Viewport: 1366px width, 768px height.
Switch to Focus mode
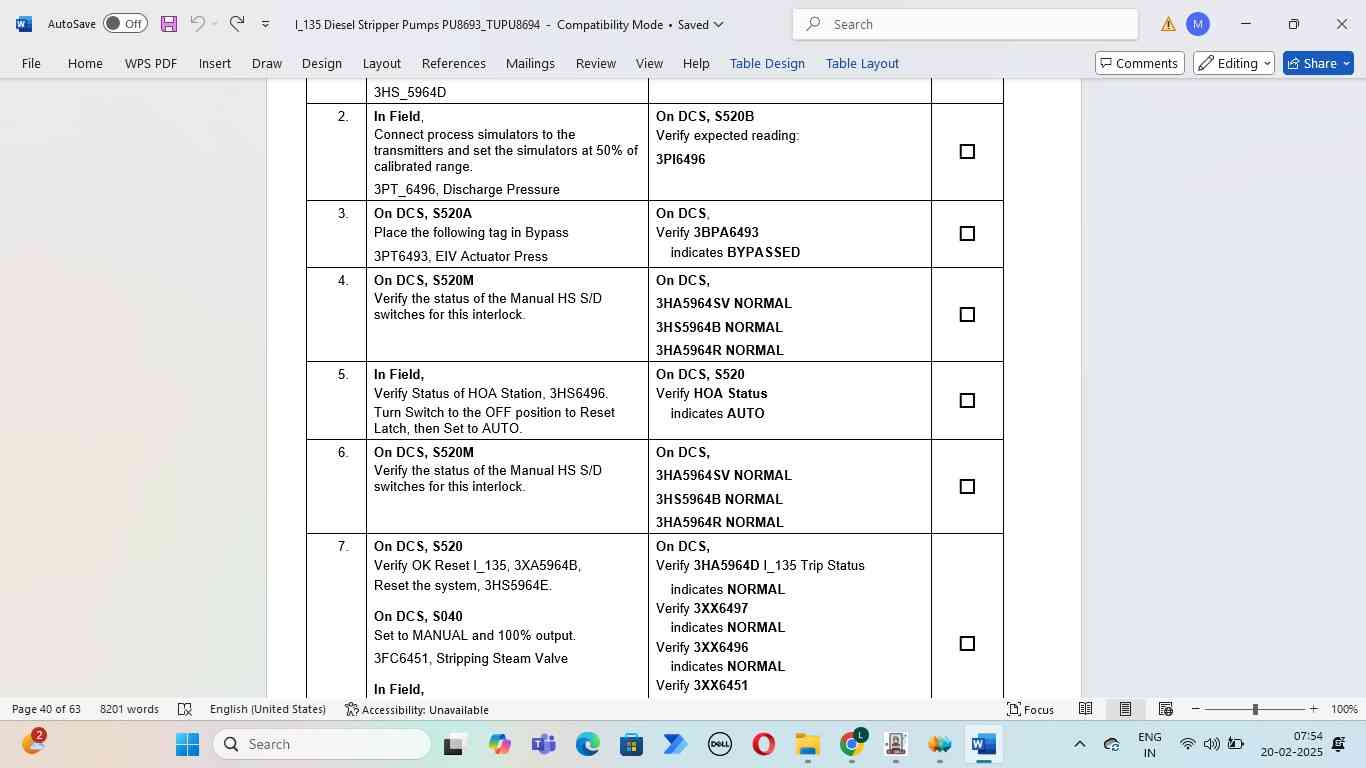pos(1030,709)
